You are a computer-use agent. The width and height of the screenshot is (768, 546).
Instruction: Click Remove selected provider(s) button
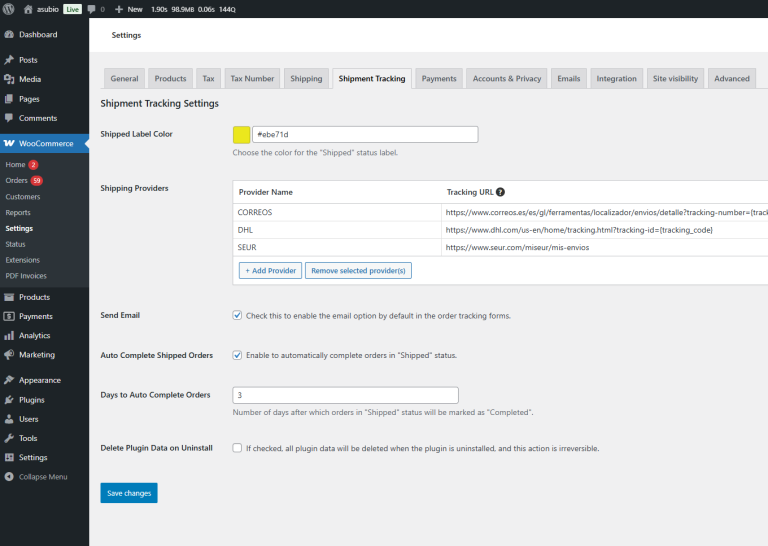[358, 270]
